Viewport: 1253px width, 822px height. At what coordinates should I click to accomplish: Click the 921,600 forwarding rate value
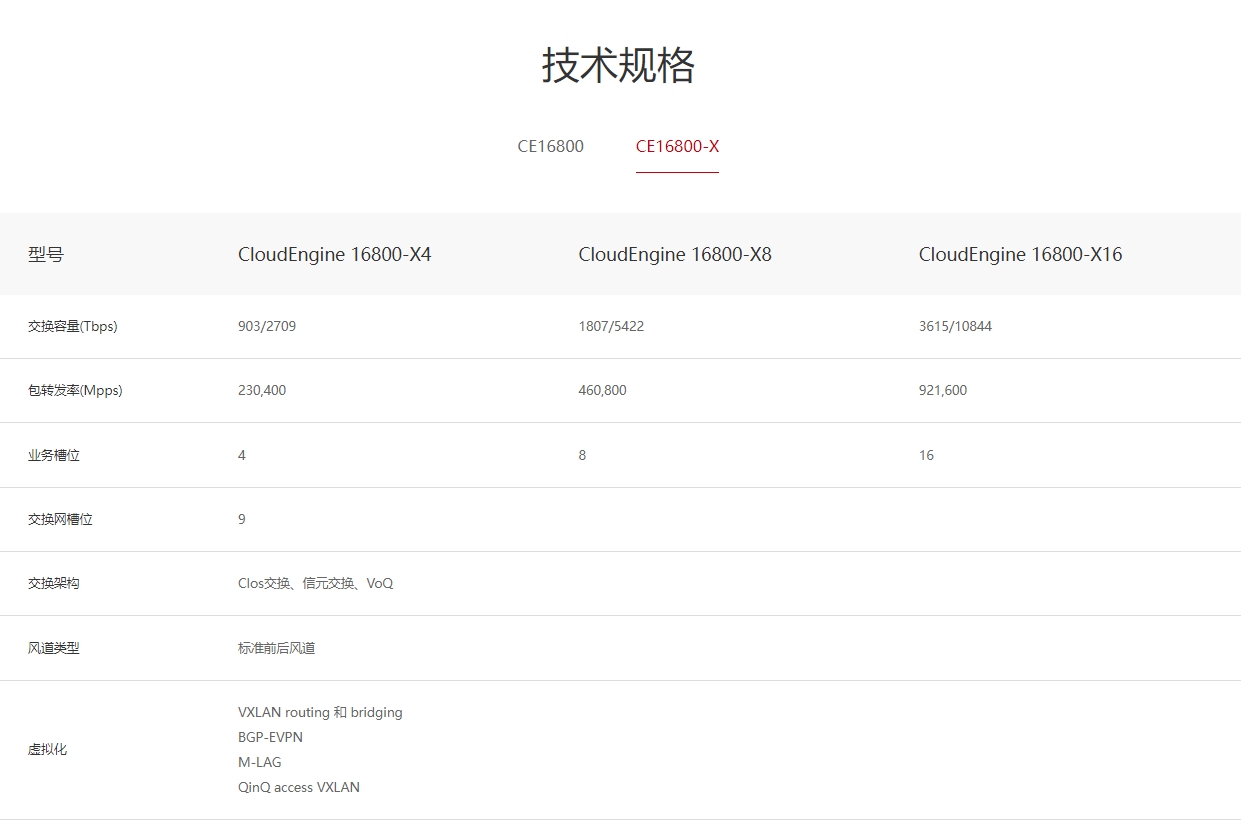tap(943, 390)
